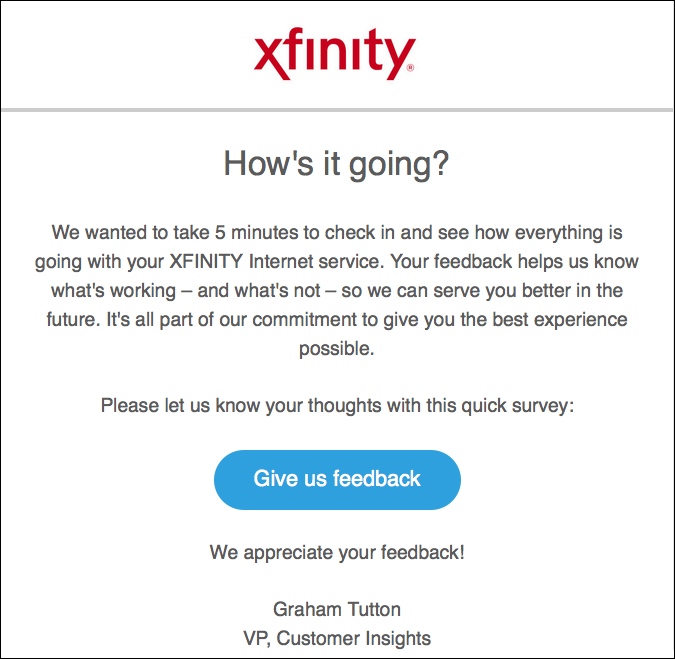675x659 pixels.
Task: Click the word "possible." ending the paragraph
Action: [337, 349]
